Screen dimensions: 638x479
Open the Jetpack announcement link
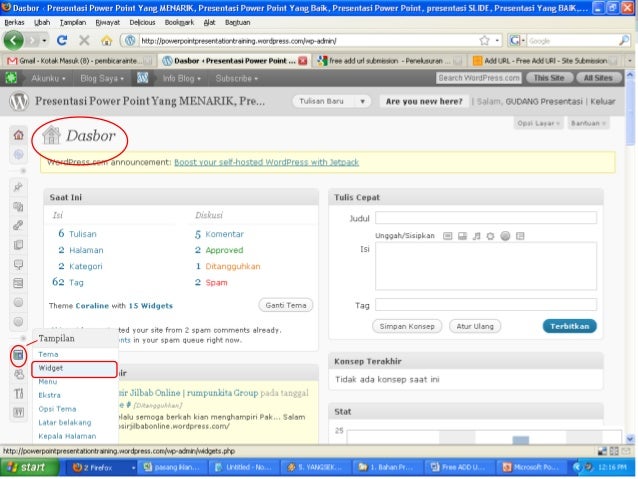pyautogui.click(x=267, y=162)
